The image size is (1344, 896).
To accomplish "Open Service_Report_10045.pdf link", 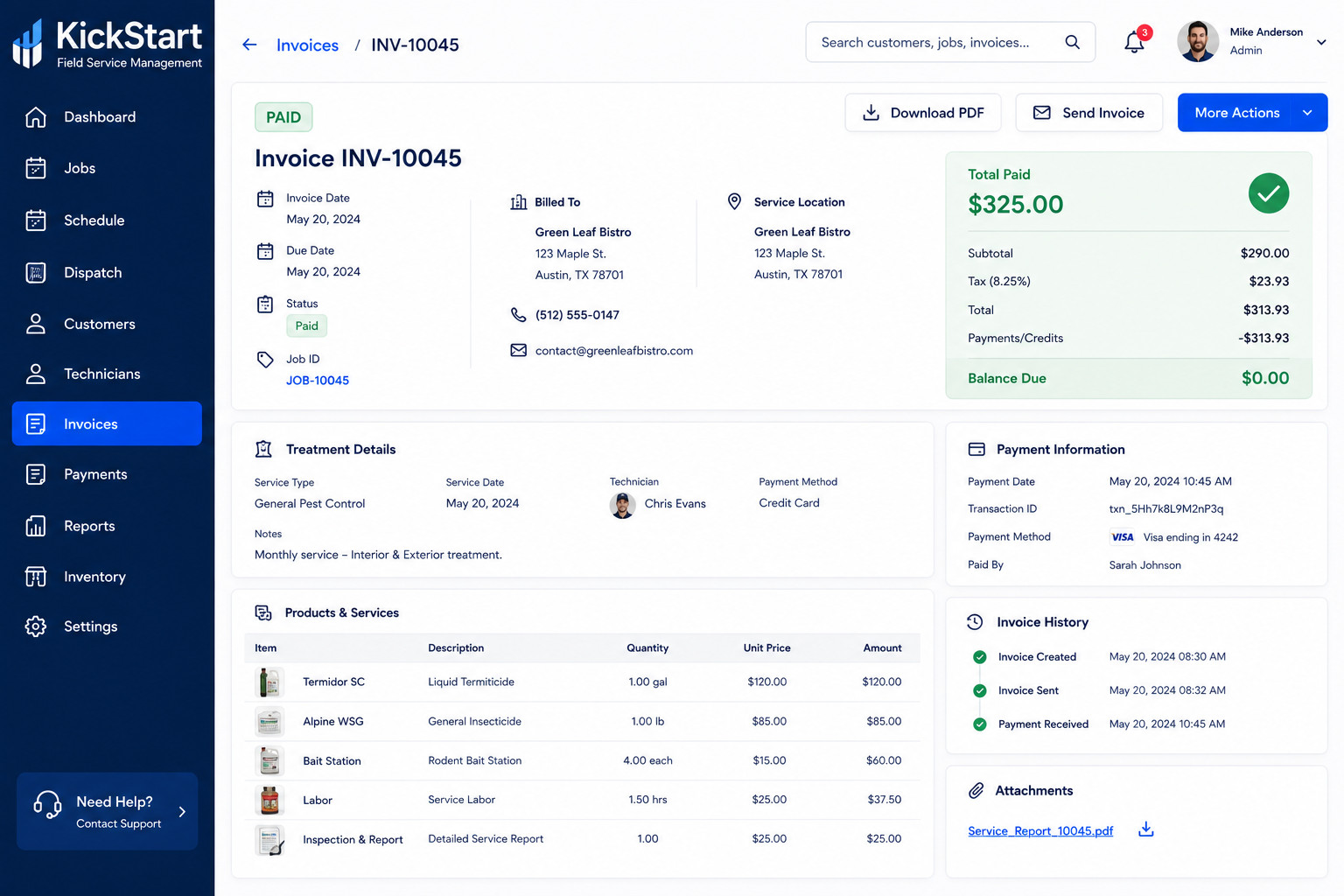I will (1040, 830).
